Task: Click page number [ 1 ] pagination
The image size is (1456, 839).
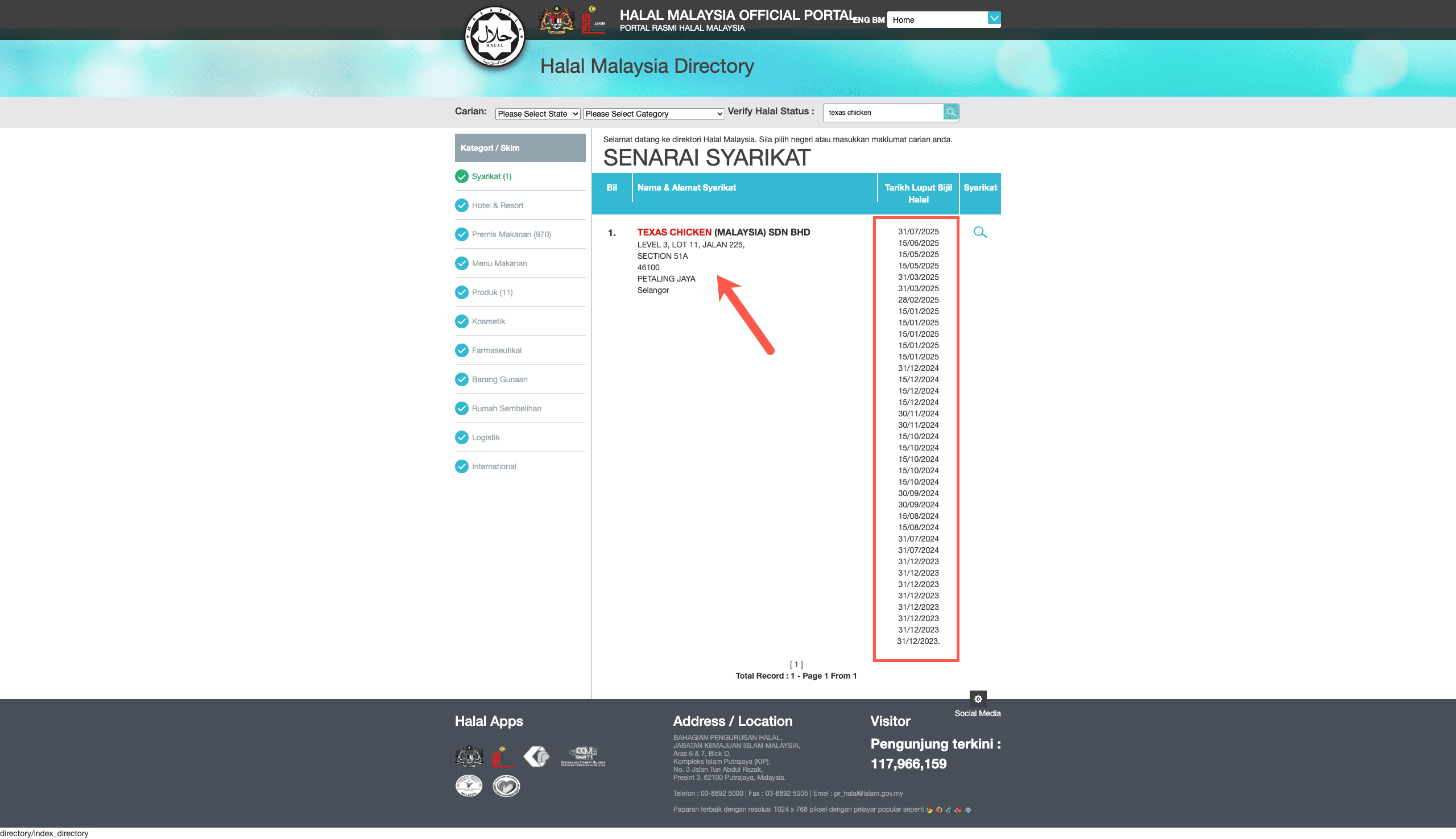Action: click(x=796, y=664)
